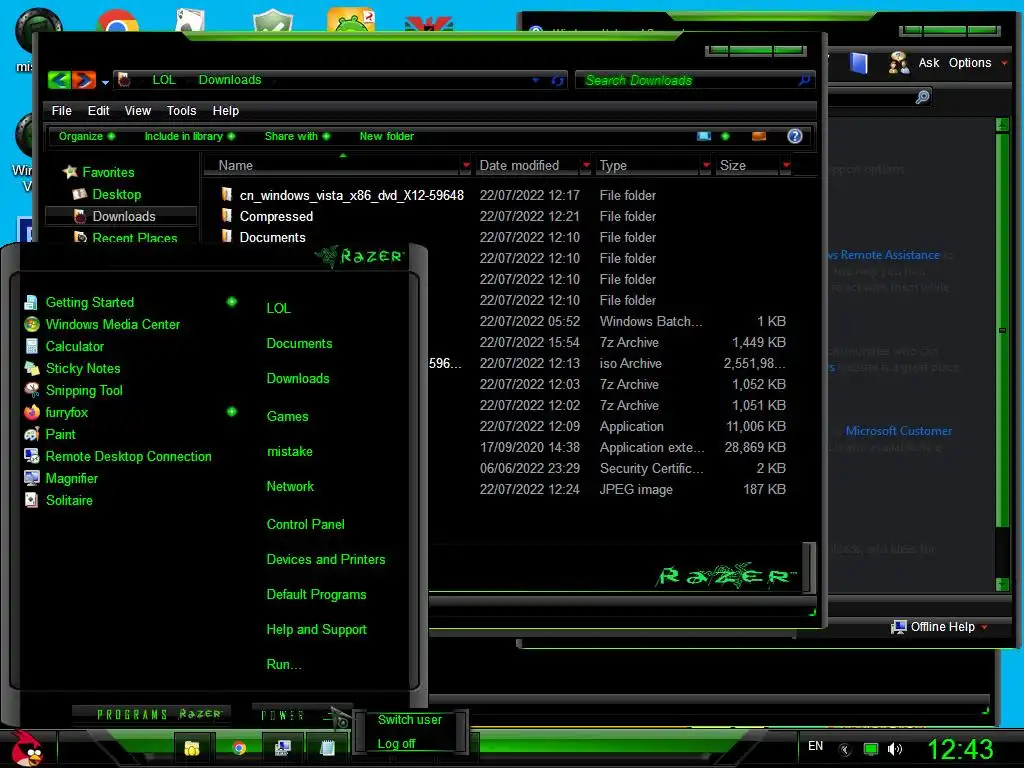Open Devices and Printers

325,560
